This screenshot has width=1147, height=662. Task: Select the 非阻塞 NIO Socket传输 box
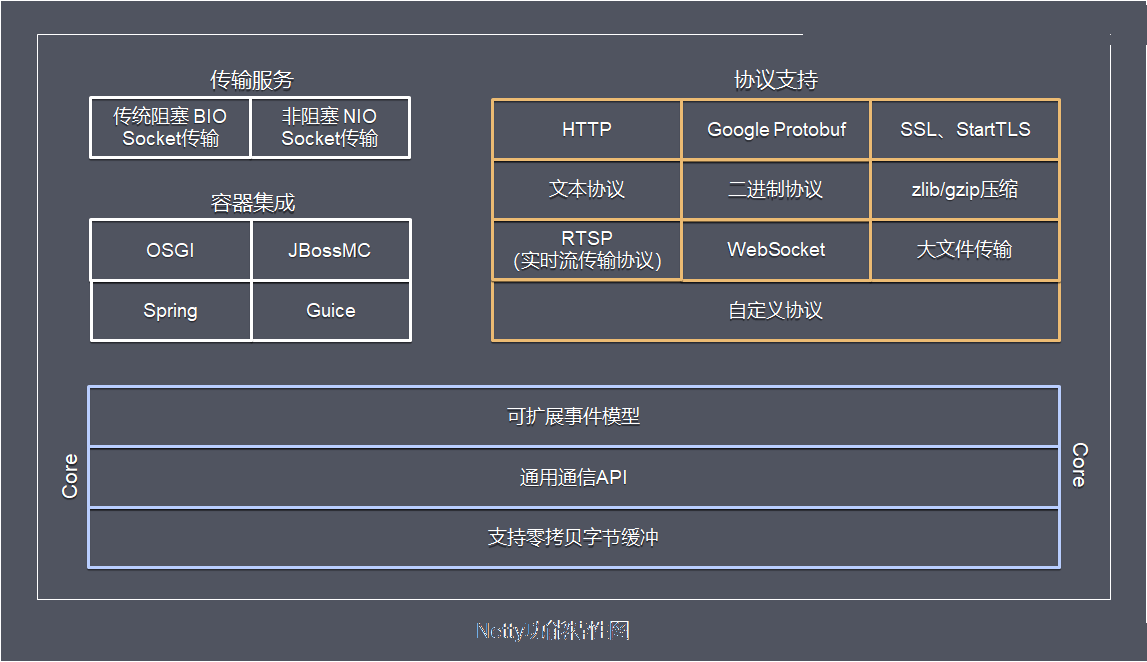330,127
